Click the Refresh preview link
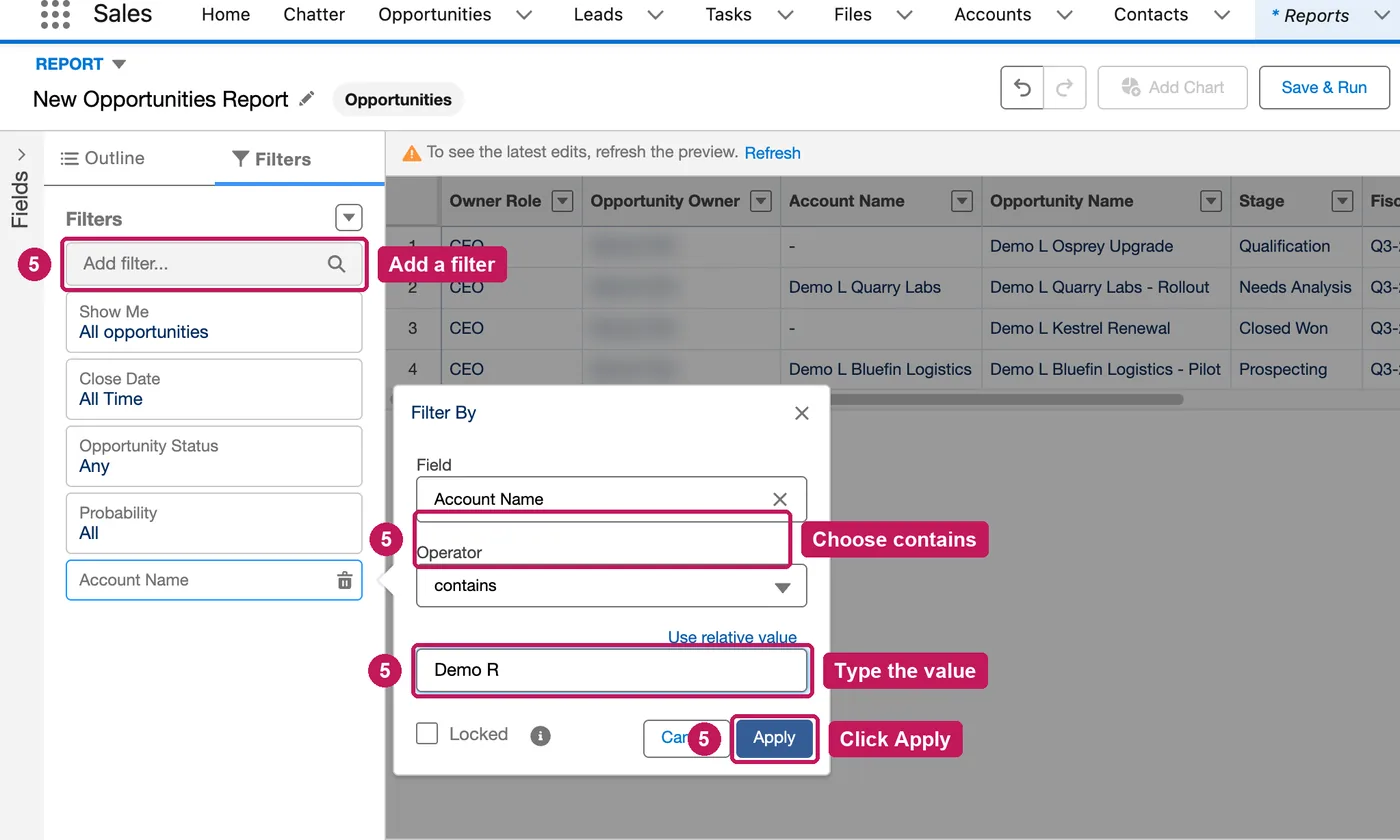 (772, 153)
